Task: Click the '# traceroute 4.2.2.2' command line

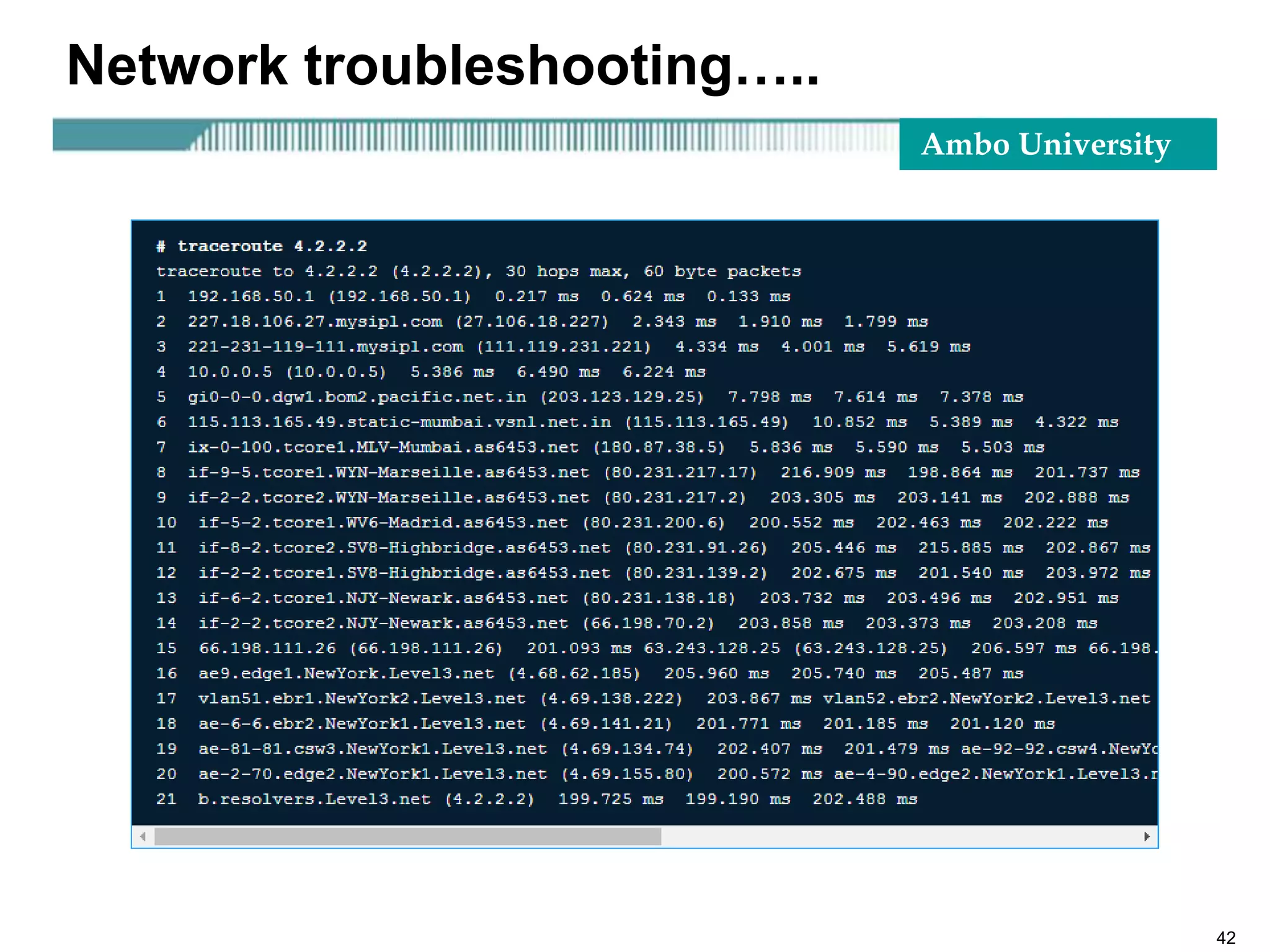Action: point(262,247)
